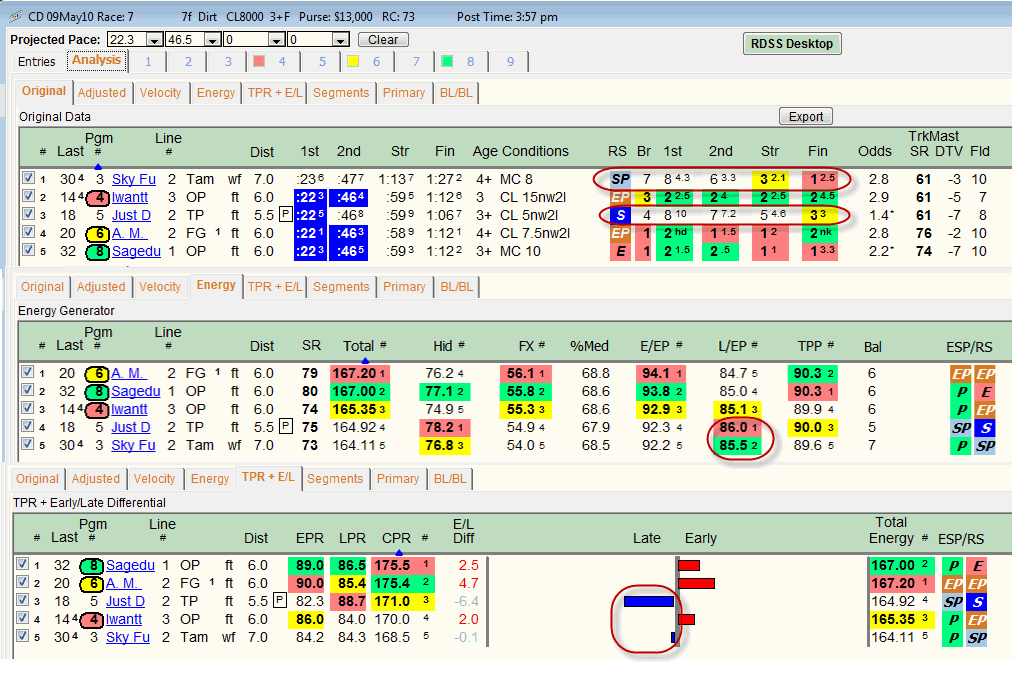Screen dimensions: 1012x699
Task: Click the -6.4 E/L Diff value
Action: (466, 602)
